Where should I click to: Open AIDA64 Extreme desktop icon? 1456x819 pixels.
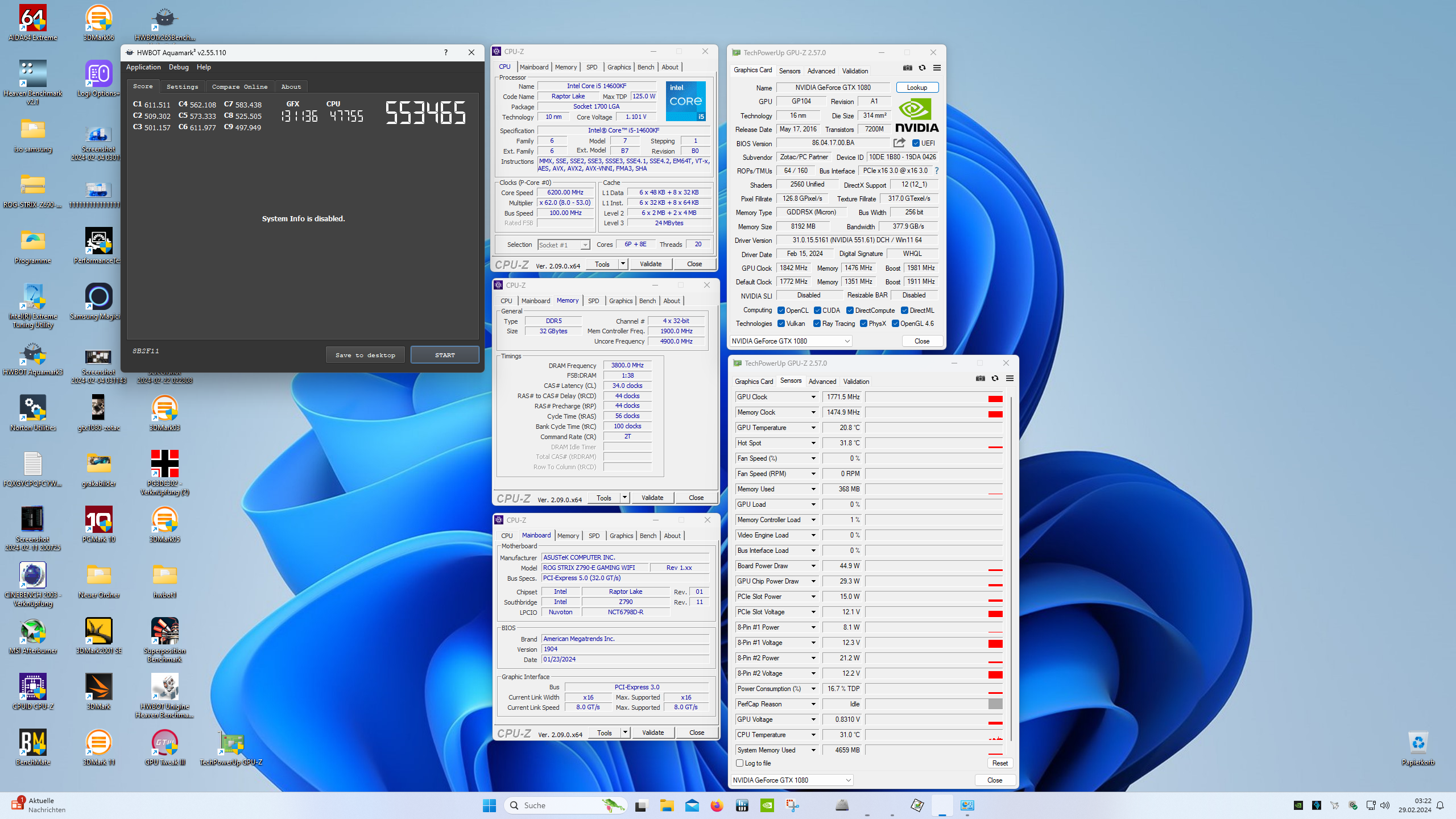click(33, 23)
